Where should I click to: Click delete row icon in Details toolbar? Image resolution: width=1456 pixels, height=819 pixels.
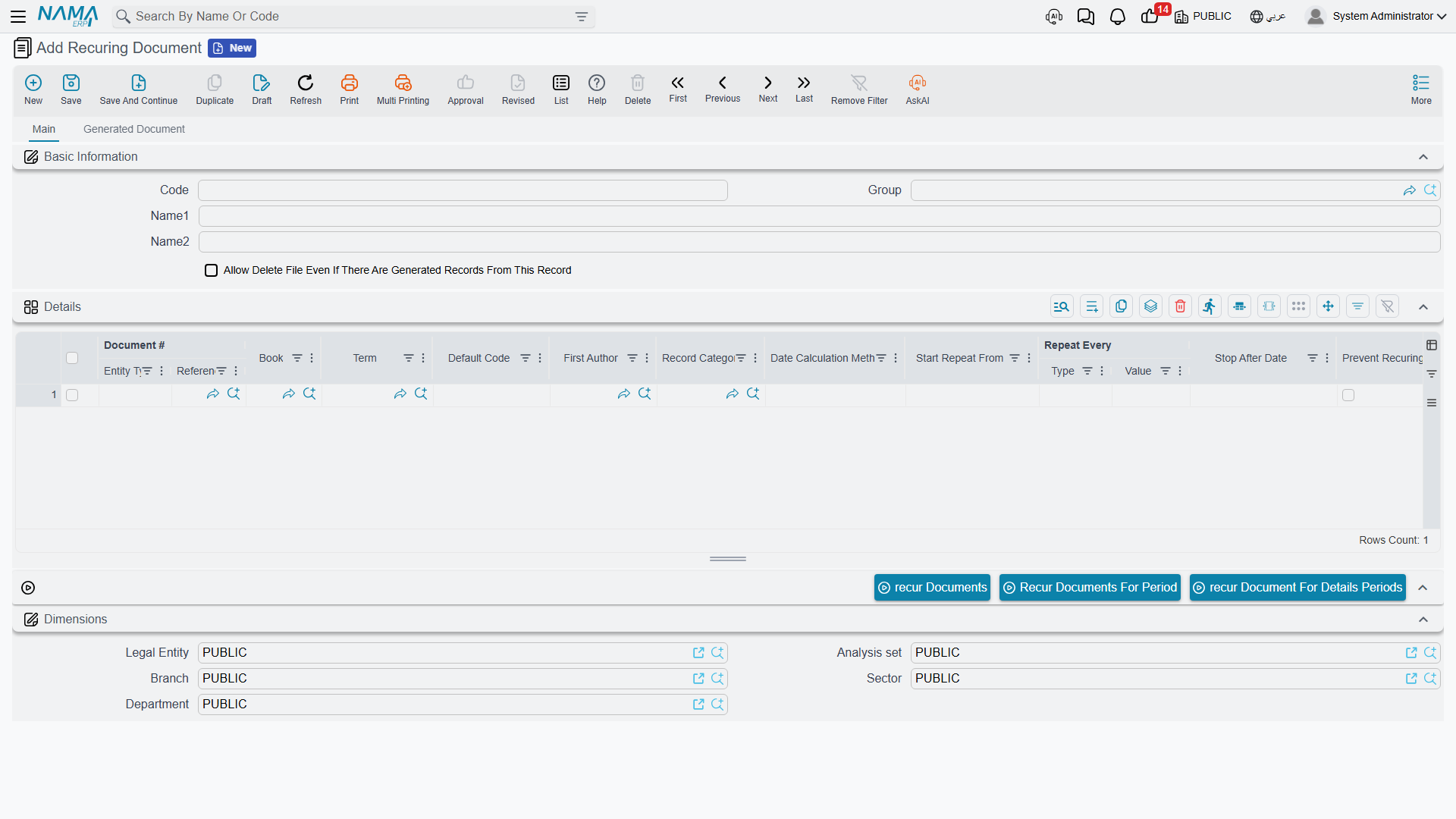1181,306
